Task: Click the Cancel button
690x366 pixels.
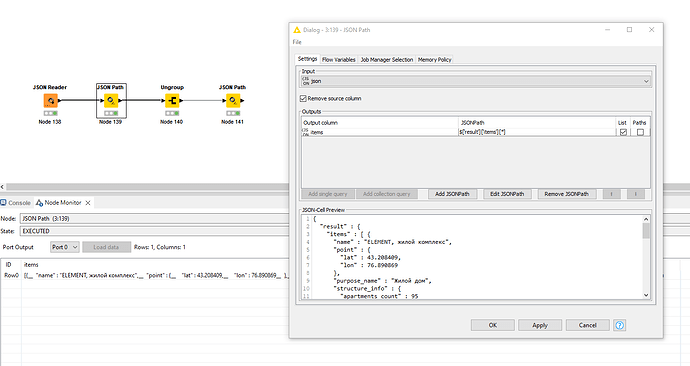Action: click(587, 325)
